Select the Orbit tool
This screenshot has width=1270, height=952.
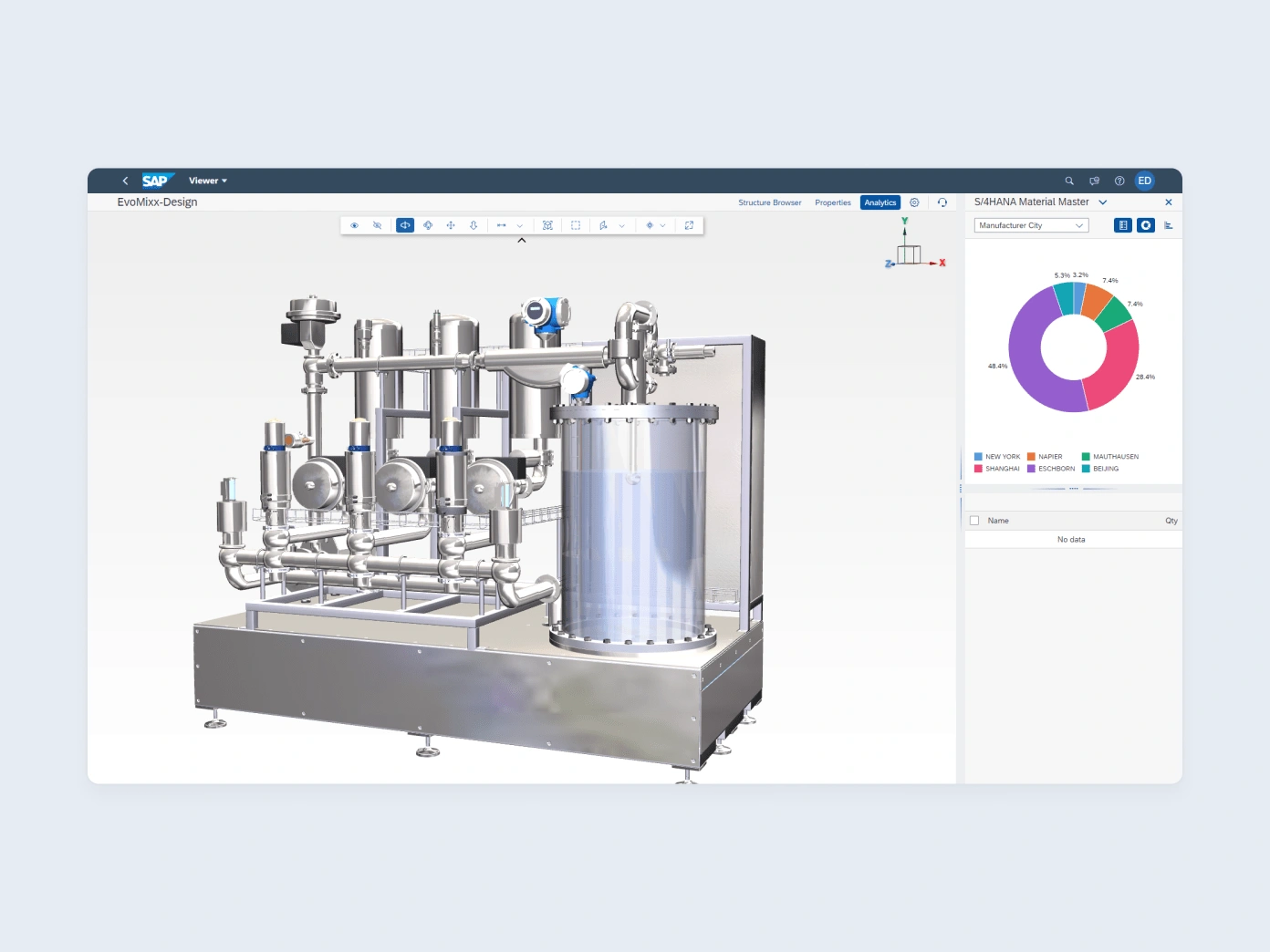428,225
